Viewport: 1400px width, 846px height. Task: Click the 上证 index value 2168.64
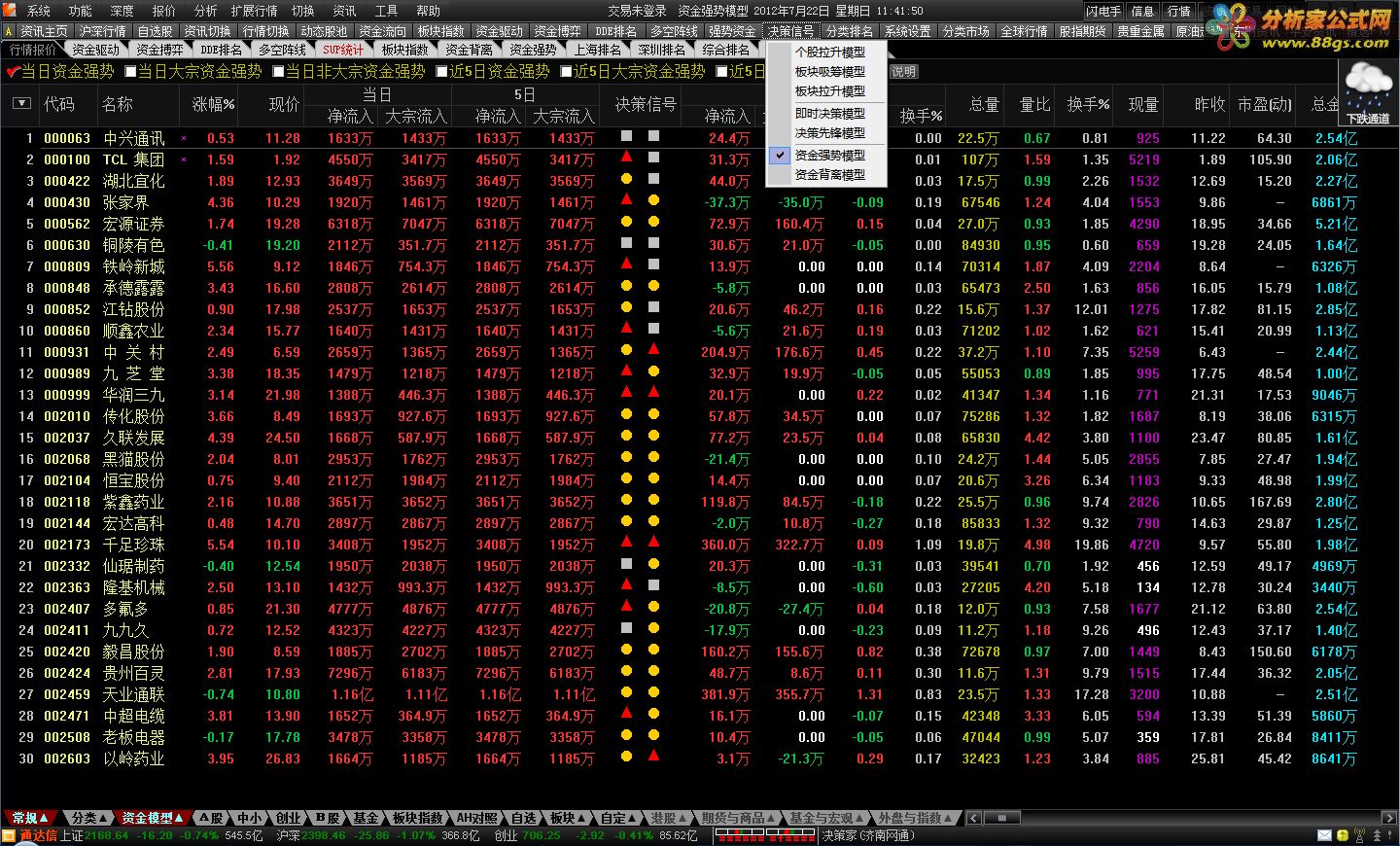click(106, 835)
